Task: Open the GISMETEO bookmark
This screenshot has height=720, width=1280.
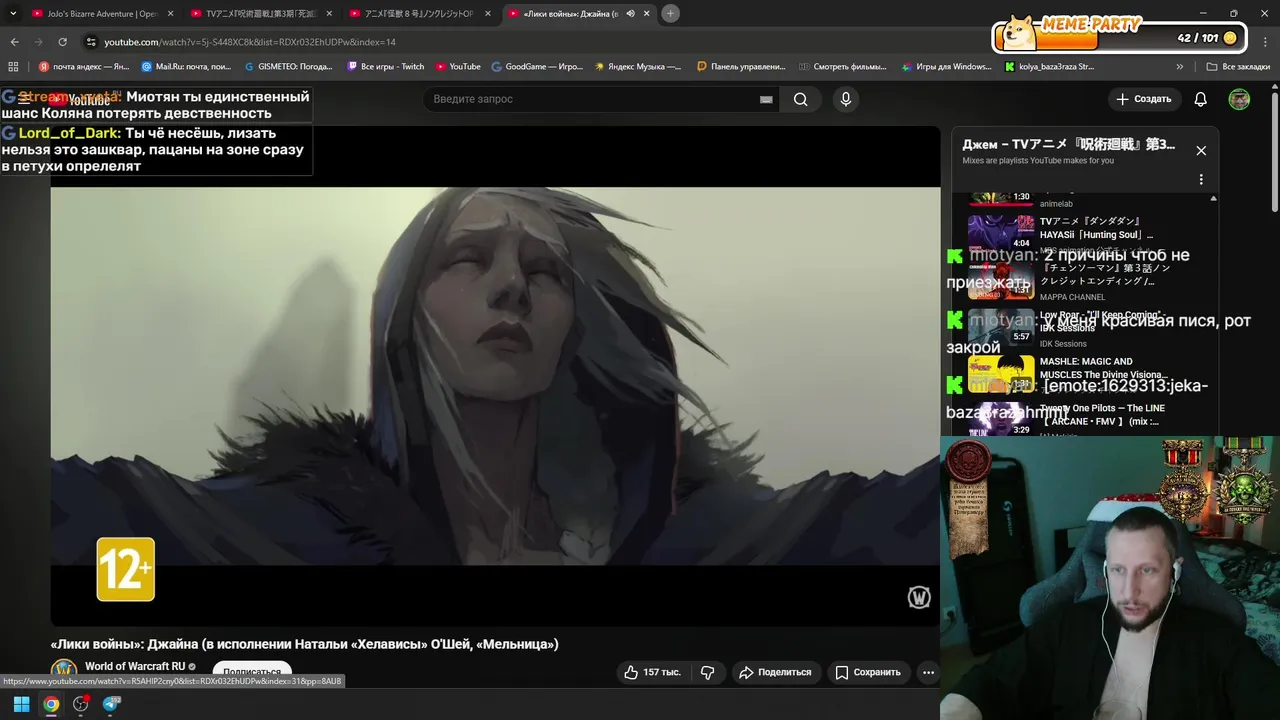Action: (288, 67)
